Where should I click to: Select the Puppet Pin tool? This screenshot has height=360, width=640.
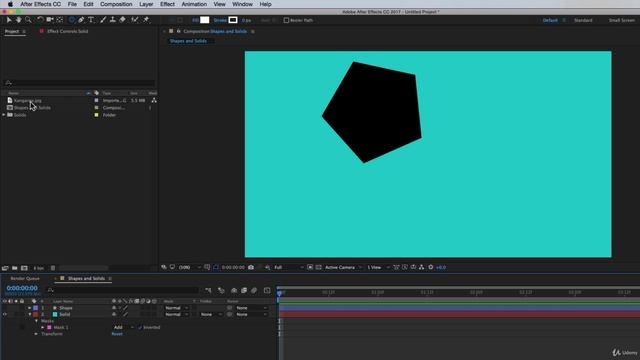(x=146, y=20)
